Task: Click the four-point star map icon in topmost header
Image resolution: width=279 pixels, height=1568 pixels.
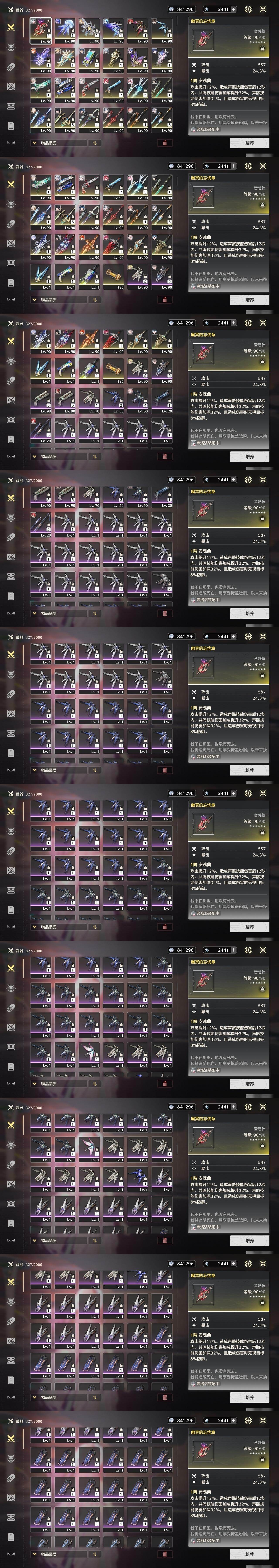Action: pyautogui.click(x=248, y=9)
